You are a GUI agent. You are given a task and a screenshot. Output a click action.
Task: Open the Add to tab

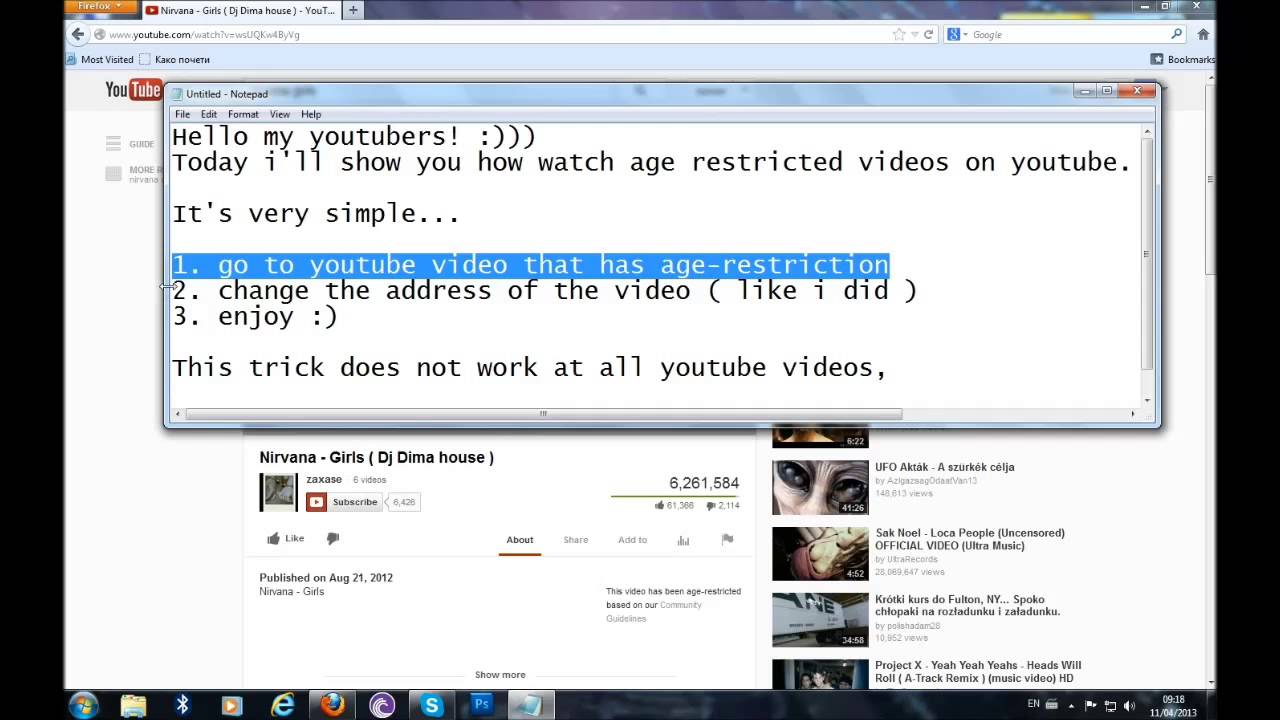632,540
